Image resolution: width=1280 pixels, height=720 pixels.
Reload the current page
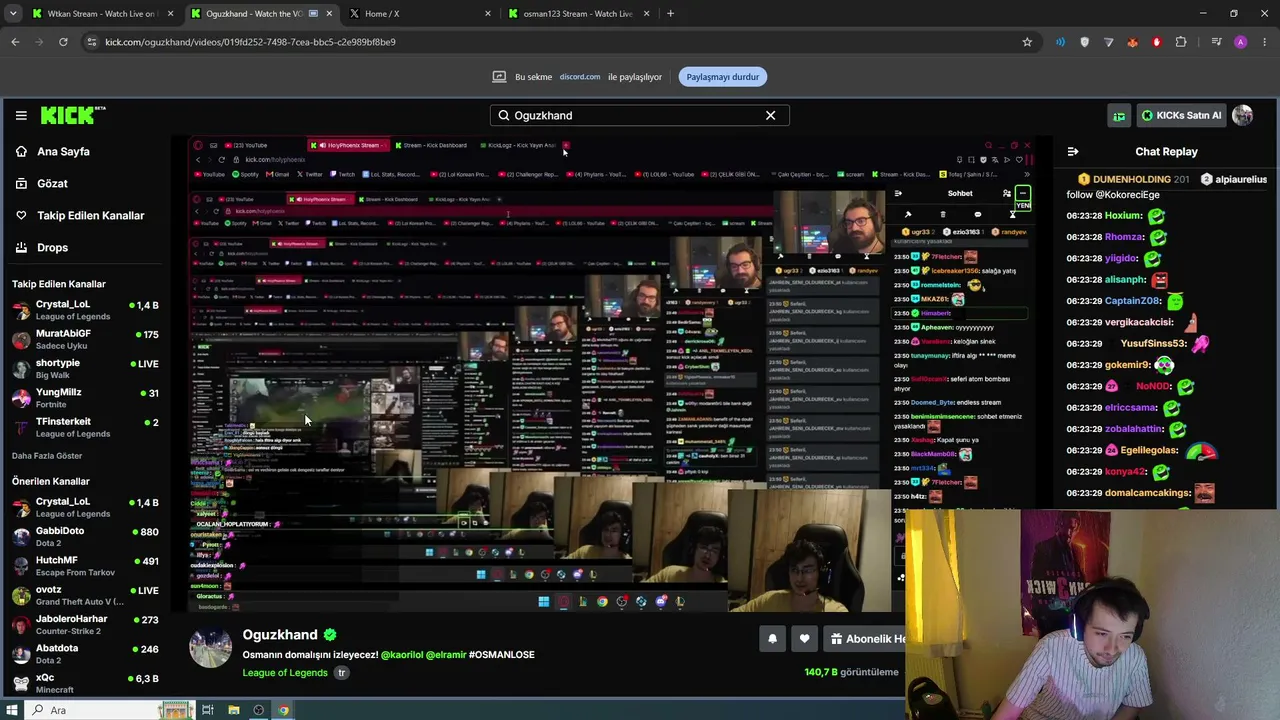tap(63, 42)
